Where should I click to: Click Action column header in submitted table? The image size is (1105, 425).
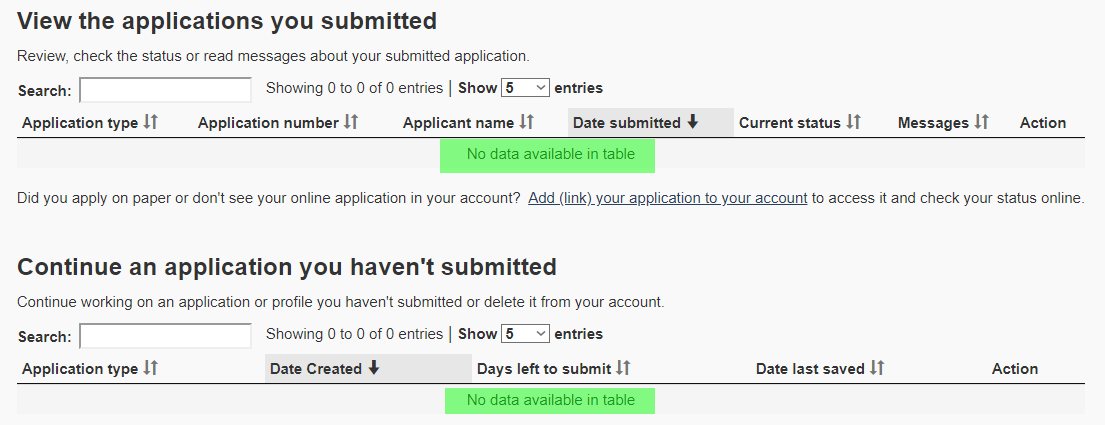(x=1042, y=123)
